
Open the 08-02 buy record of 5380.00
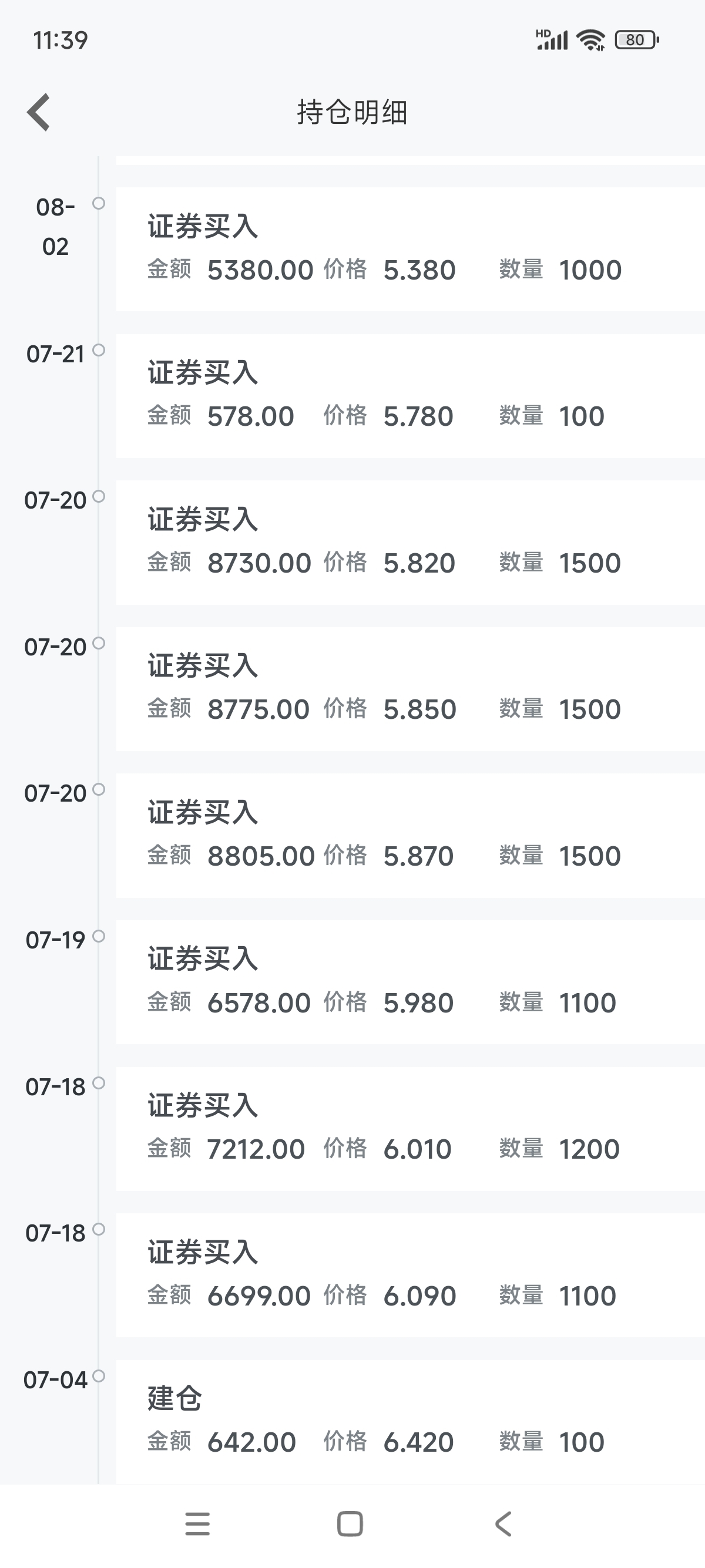tap(410, 250)
